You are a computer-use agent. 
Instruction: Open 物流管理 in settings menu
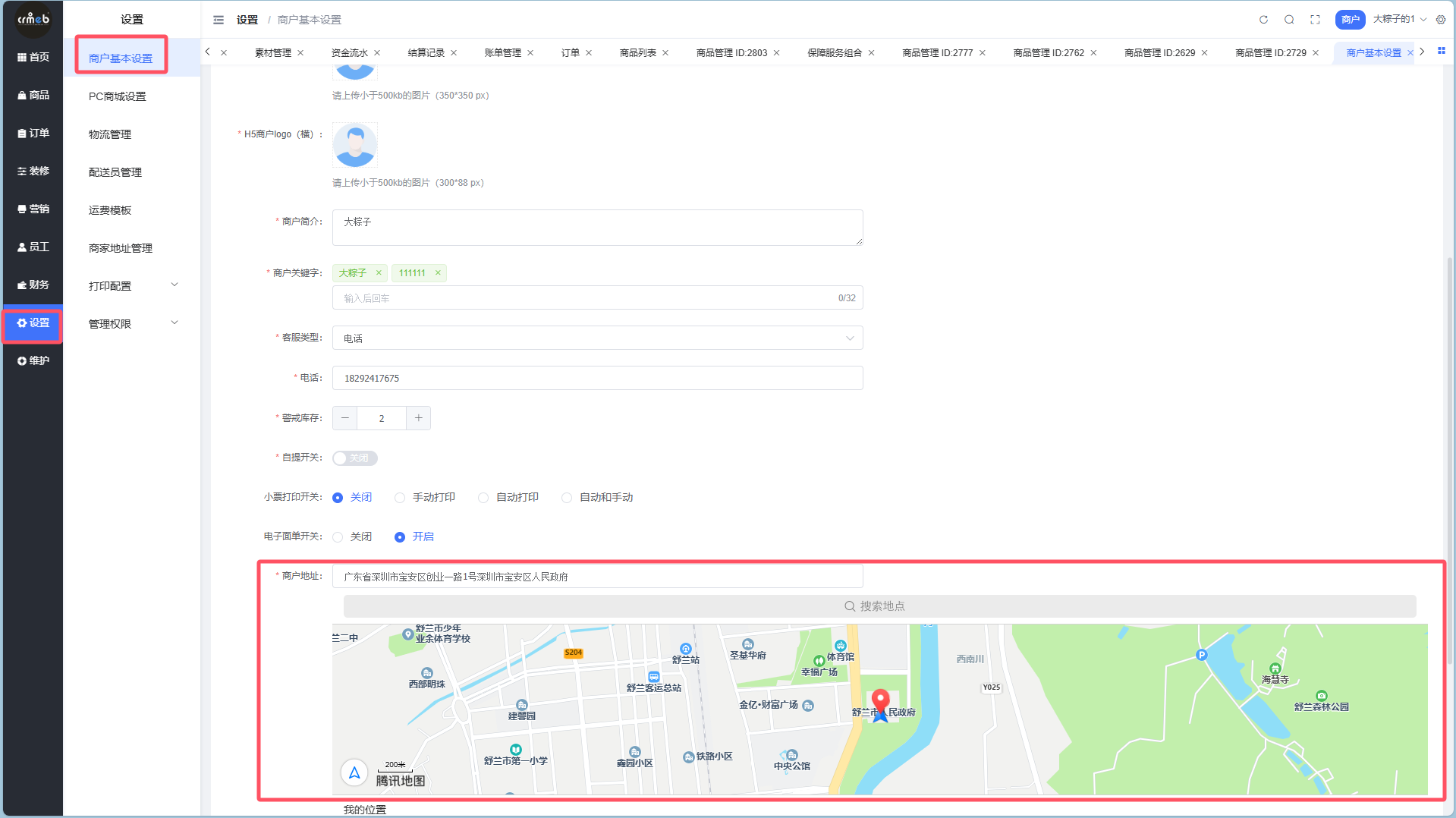pyautogui.click(x=110, y=134)
